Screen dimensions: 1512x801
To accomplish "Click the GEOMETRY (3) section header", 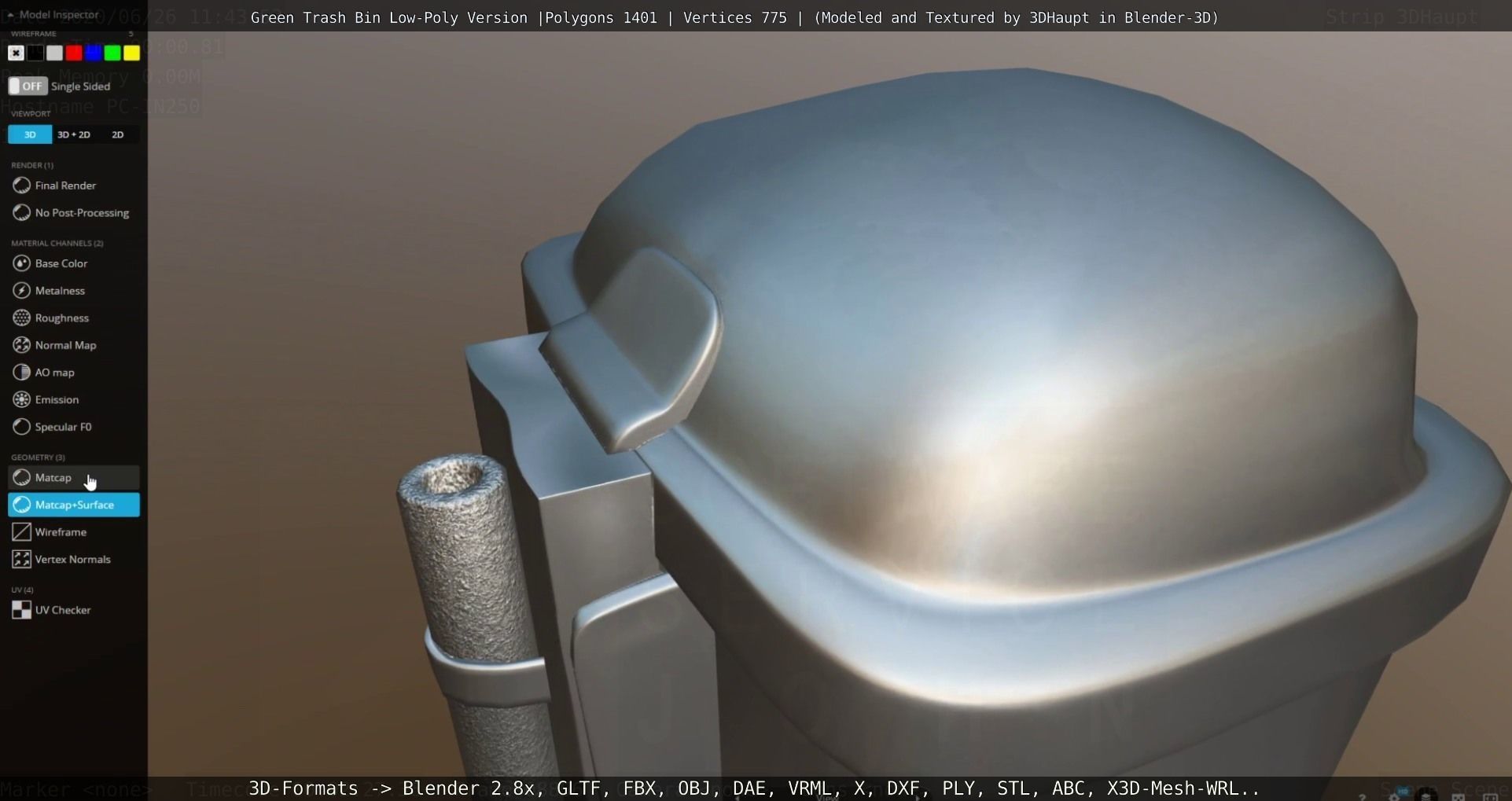I will pos(38,457).
